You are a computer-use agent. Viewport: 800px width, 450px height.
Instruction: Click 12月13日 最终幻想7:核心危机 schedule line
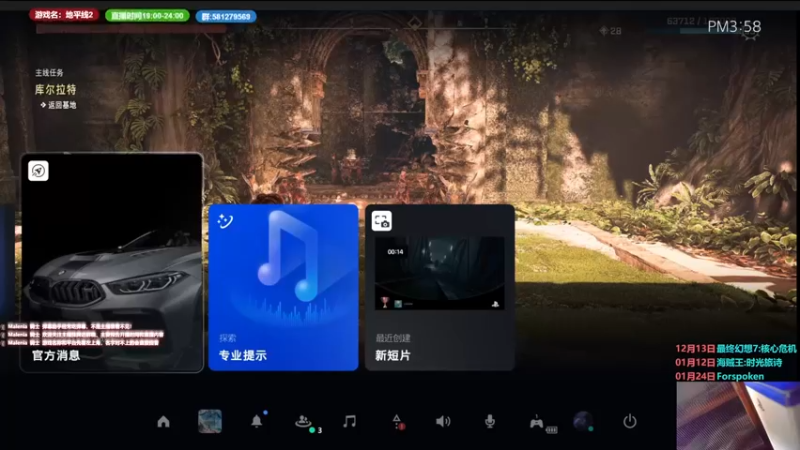[x=736, y=348]
